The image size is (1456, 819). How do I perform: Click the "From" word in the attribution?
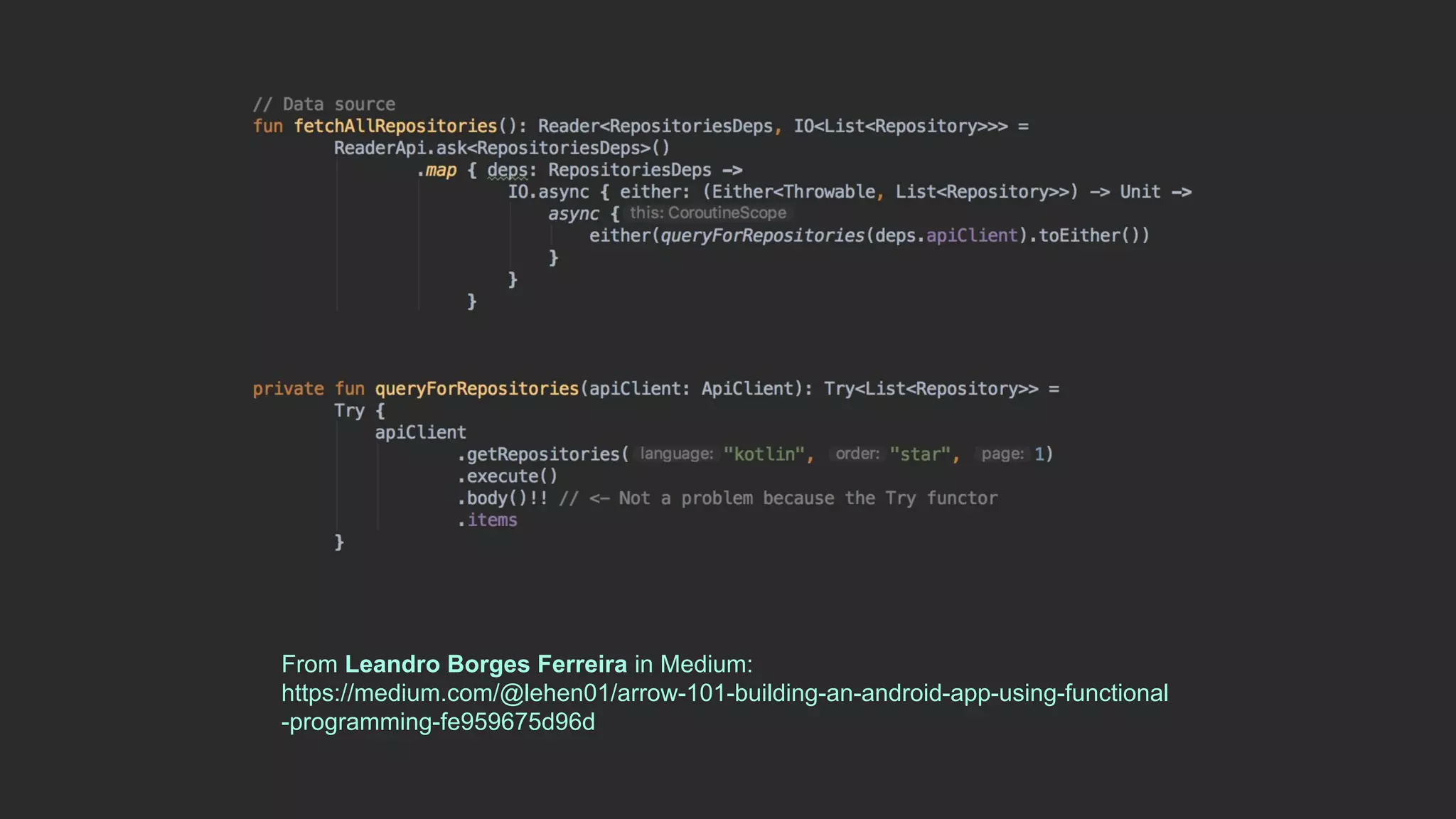click(x=309, y=664)
